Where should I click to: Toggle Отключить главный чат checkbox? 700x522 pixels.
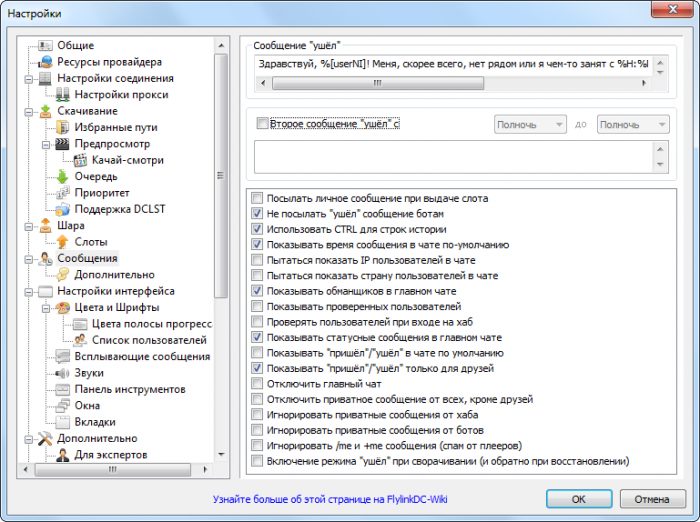coord(259,383)
